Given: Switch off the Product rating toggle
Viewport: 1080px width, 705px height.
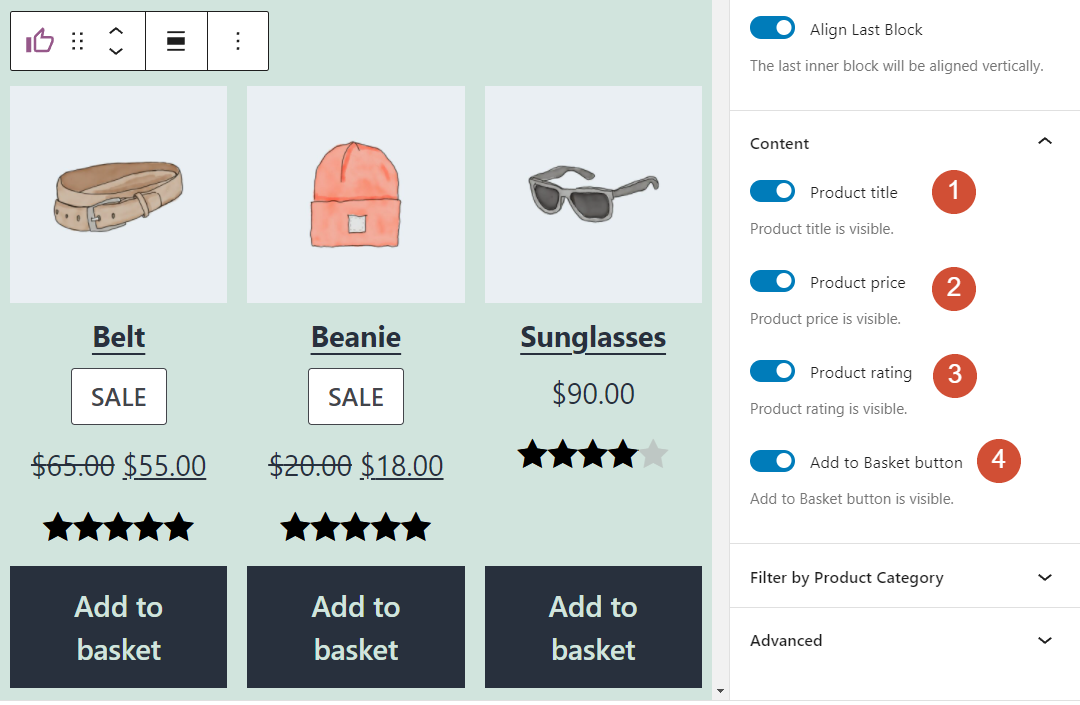Looking at the screenshot, I should tap(772, 371).
